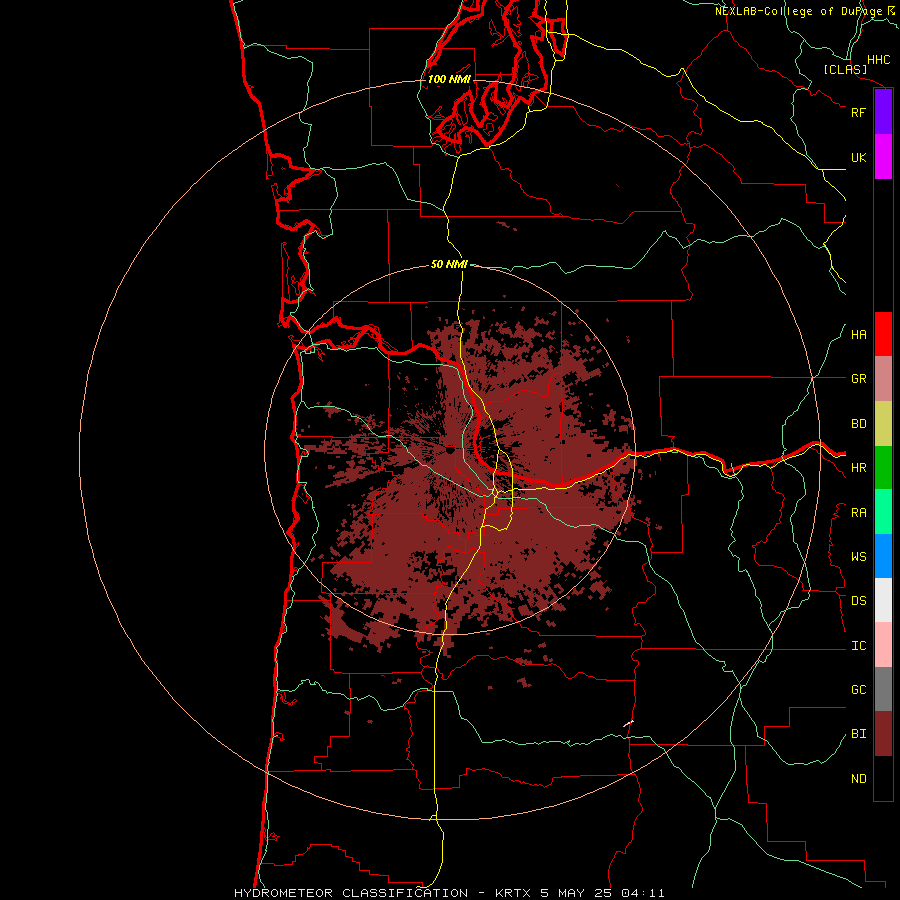
Task: Click the HA legend label
Action: click(x=858, y=334)
